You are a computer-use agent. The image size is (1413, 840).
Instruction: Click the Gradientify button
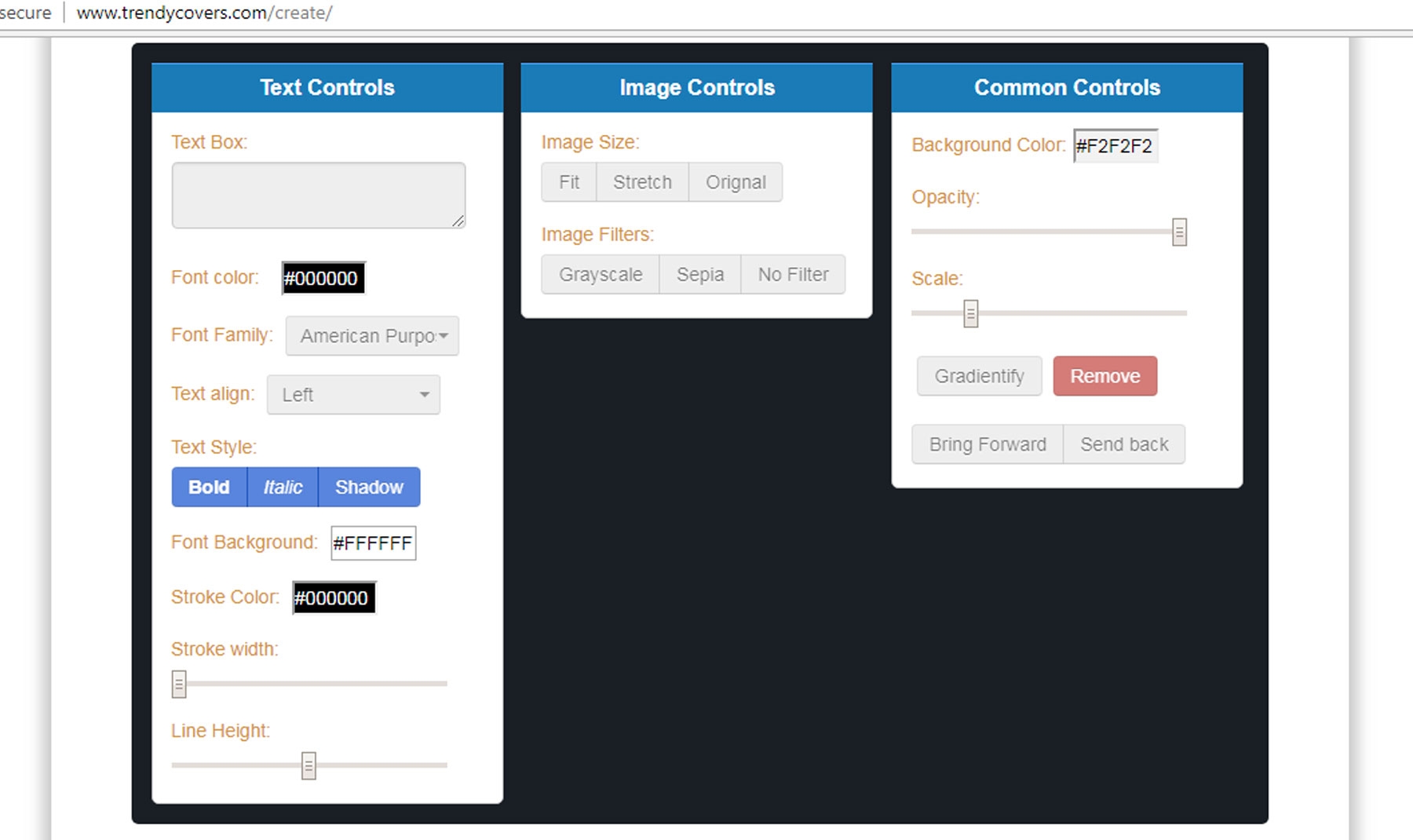point(979,376)
